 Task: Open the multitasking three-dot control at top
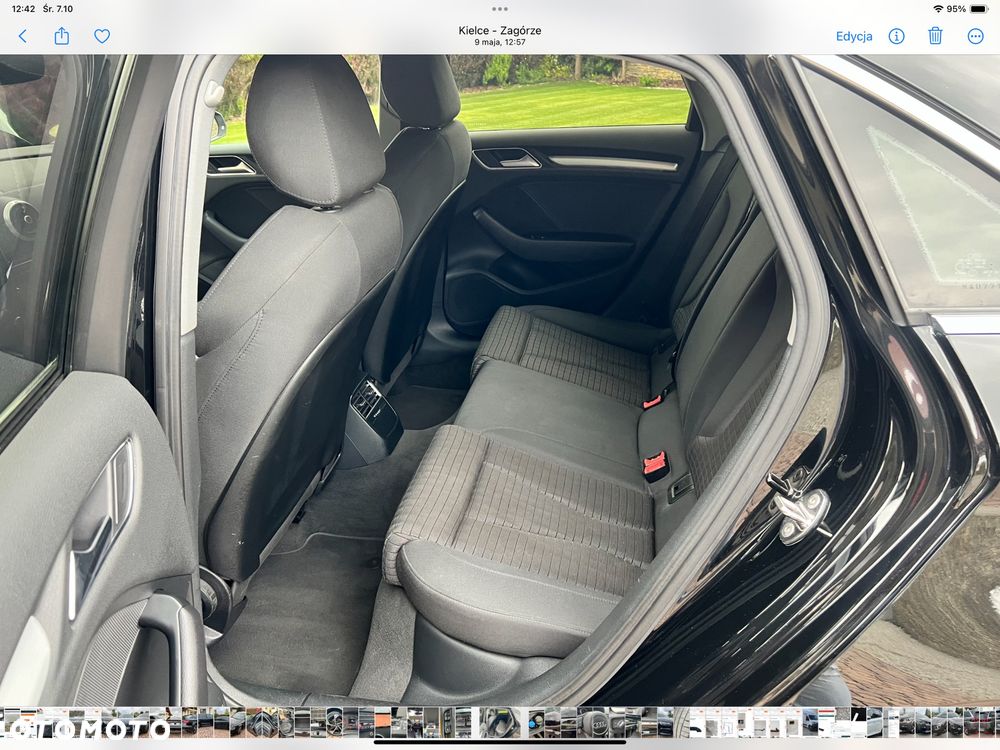pyautogui.click(x=500, y=9)
